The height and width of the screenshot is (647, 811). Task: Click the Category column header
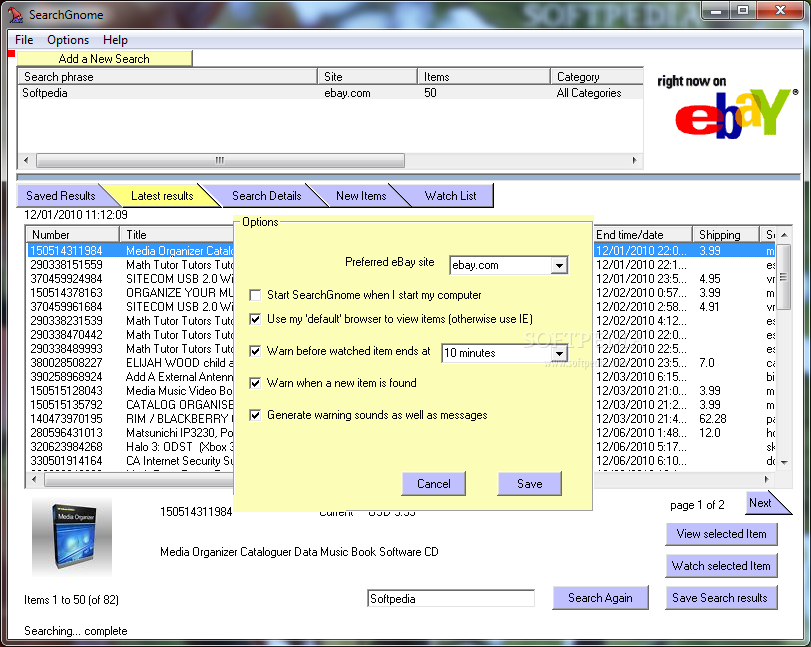pos(597,77)
